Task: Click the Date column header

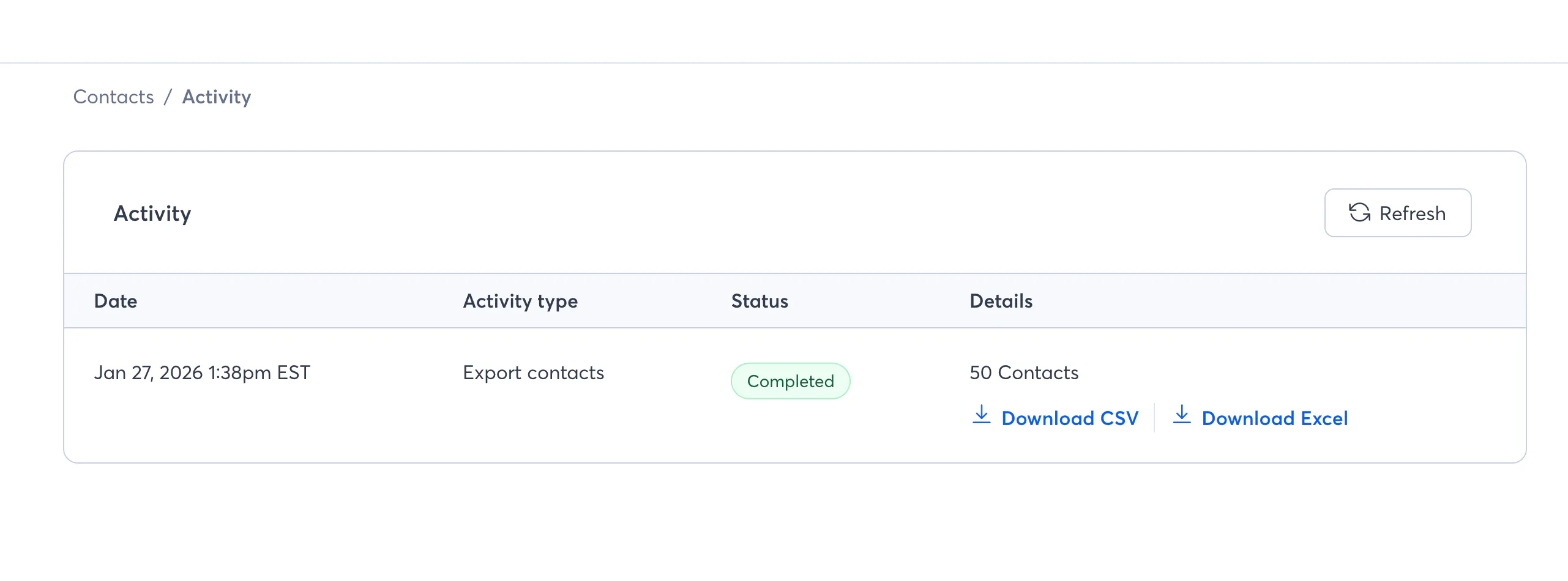Action: click(x=116, y=301)
